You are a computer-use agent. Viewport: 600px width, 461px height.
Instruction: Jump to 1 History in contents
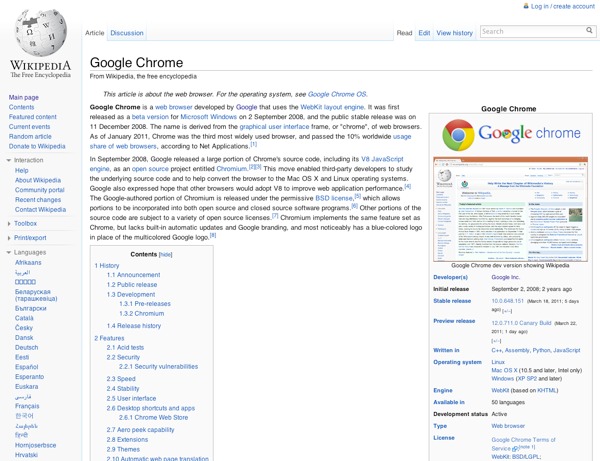pyautogui.click(x=107, y=266)
